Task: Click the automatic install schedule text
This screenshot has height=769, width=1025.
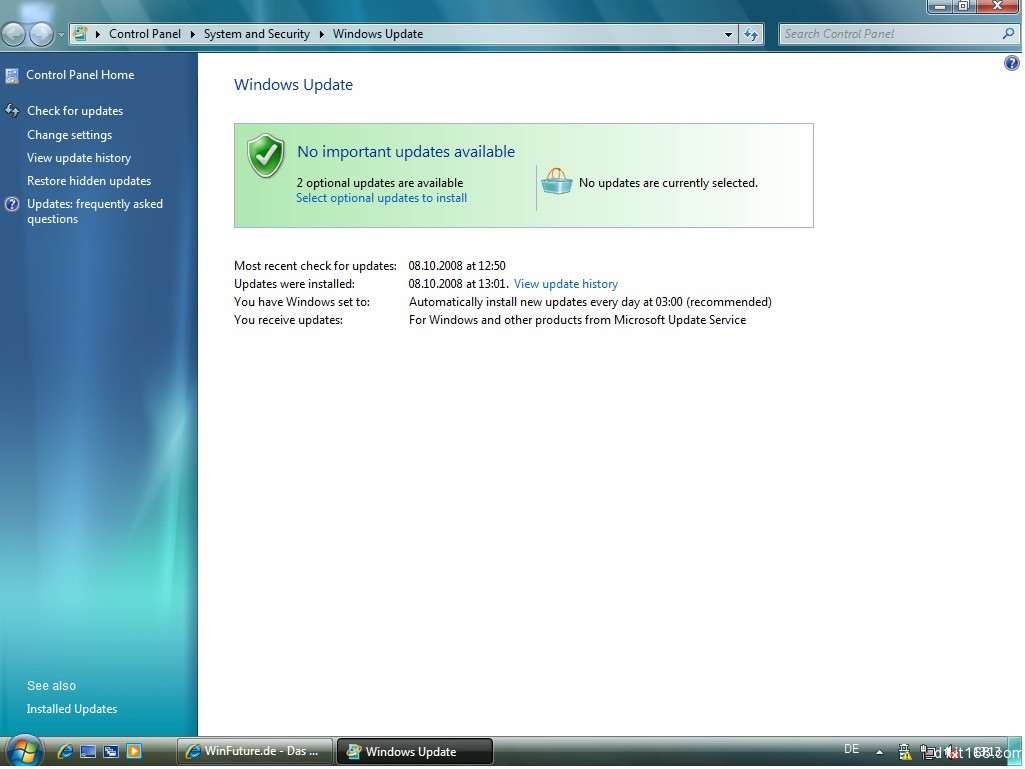Action: pos(590,302)
